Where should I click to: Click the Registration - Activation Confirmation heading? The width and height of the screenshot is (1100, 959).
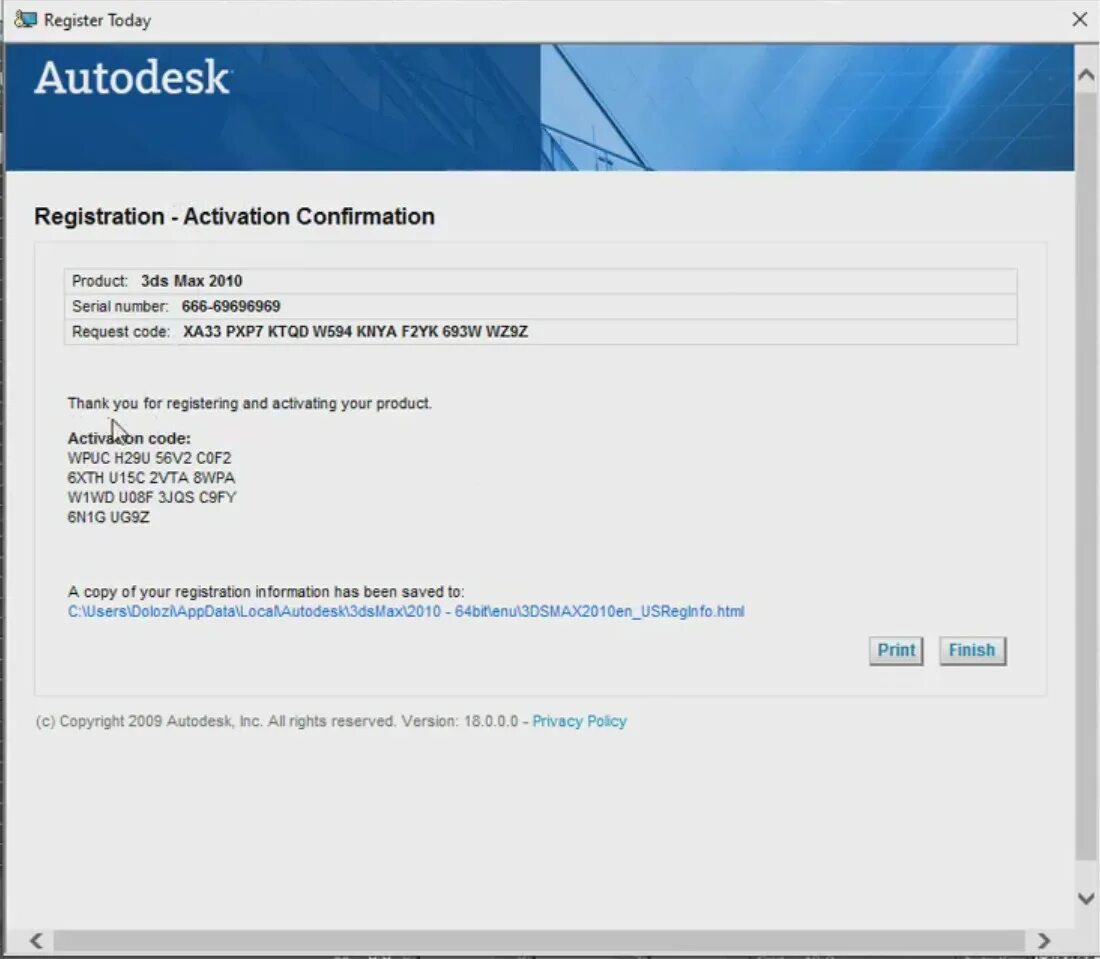(234, 216)
